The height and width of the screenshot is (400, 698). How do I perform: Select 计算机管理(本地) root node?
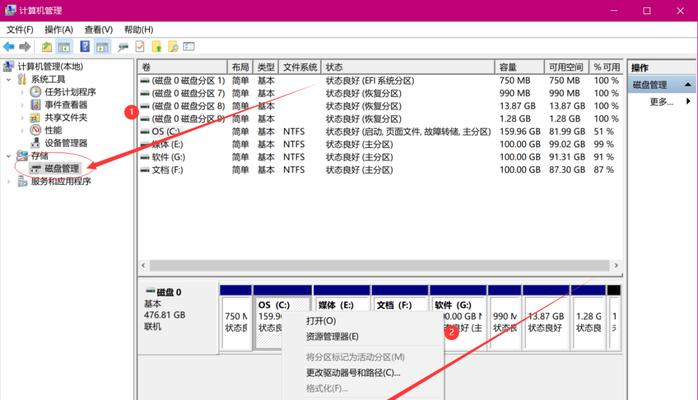pyautogui.click(x=50, y=66)
